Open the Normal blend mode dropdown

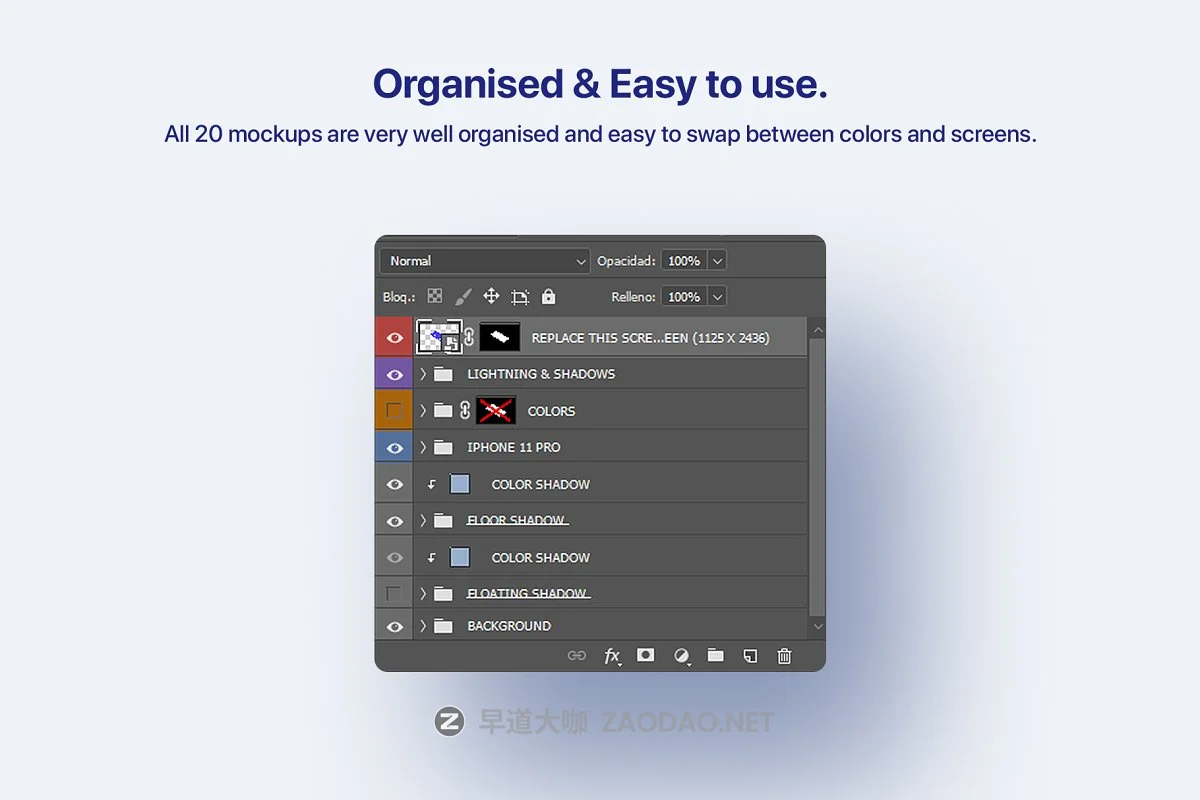coord(488,261)
